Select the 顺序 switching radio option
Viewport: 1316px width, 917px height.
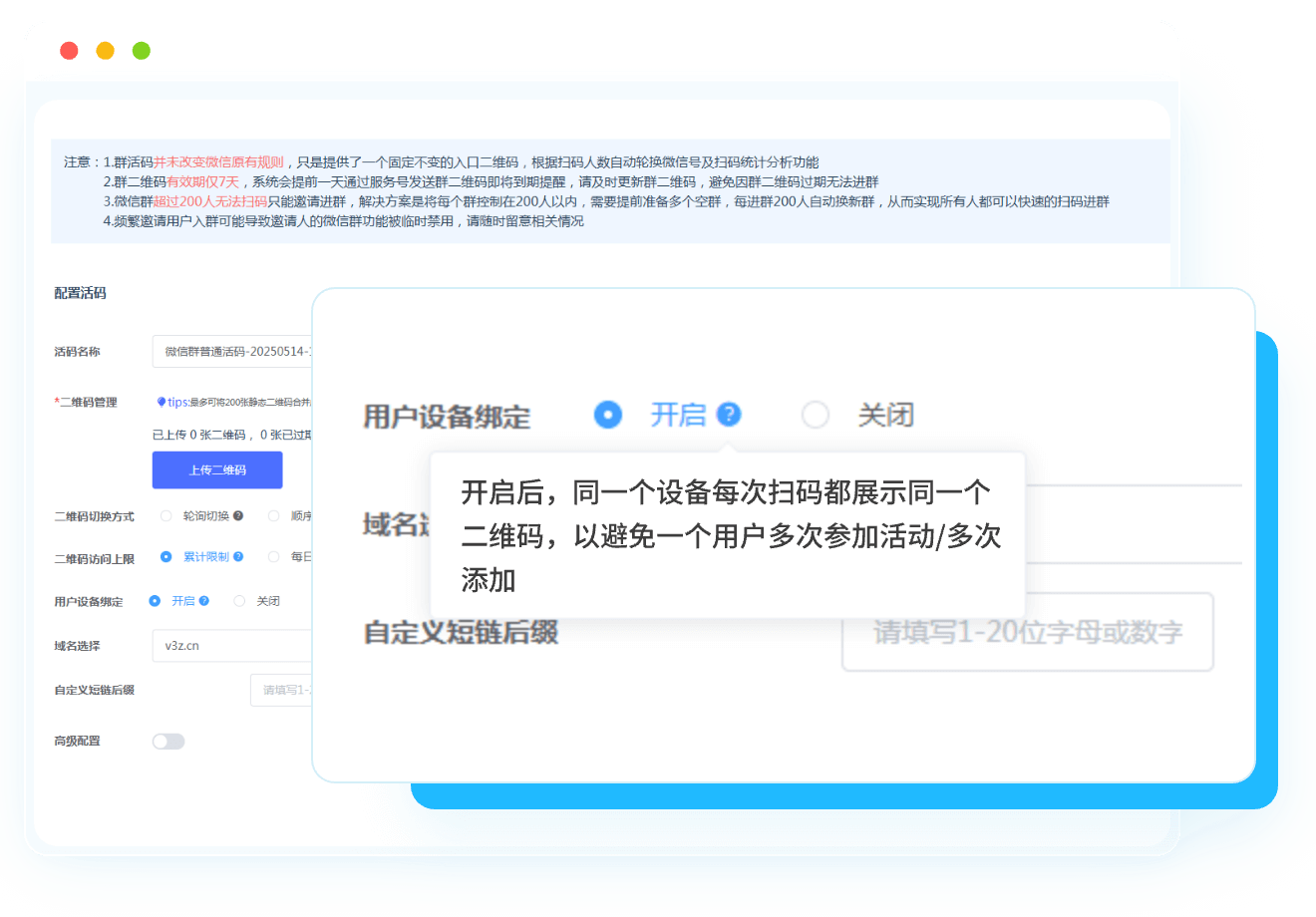[x=272, y=515]
